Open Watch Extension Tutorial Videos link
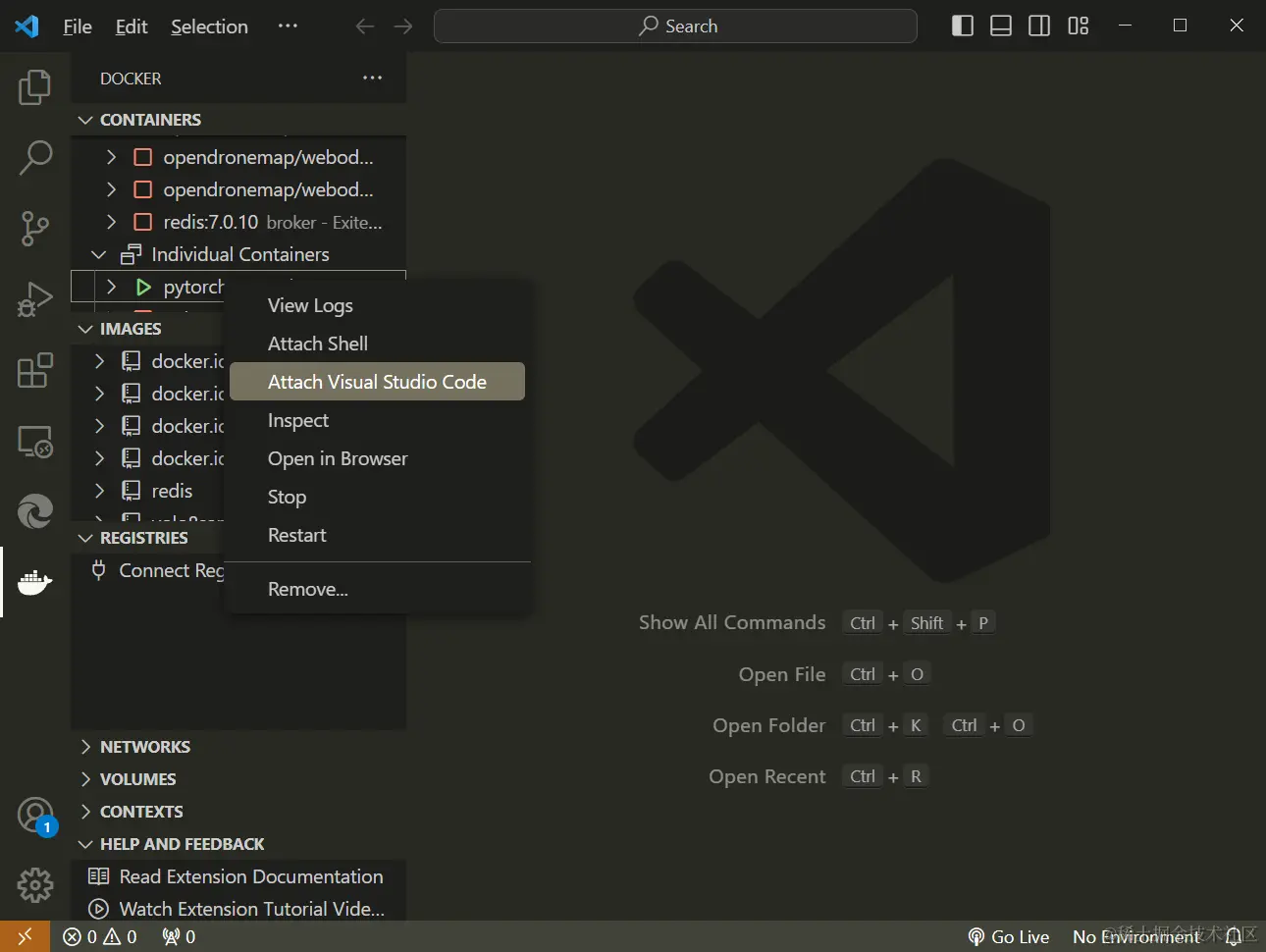This screenshot has width=1266, height=952. pos(237,909)
